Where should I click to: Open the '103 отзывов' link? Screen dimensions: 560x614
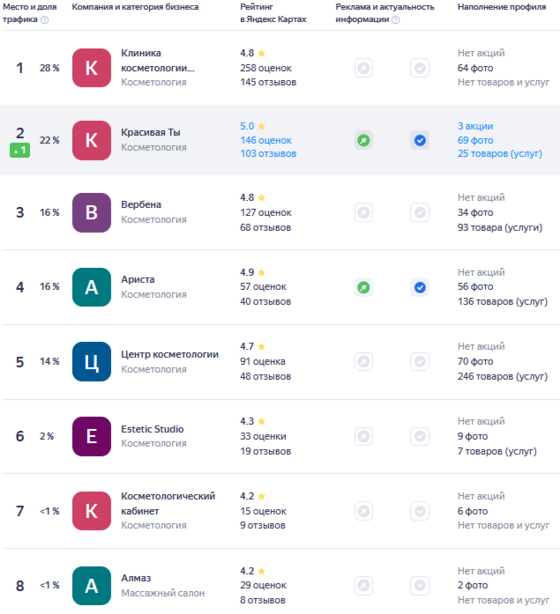(268, 154)
